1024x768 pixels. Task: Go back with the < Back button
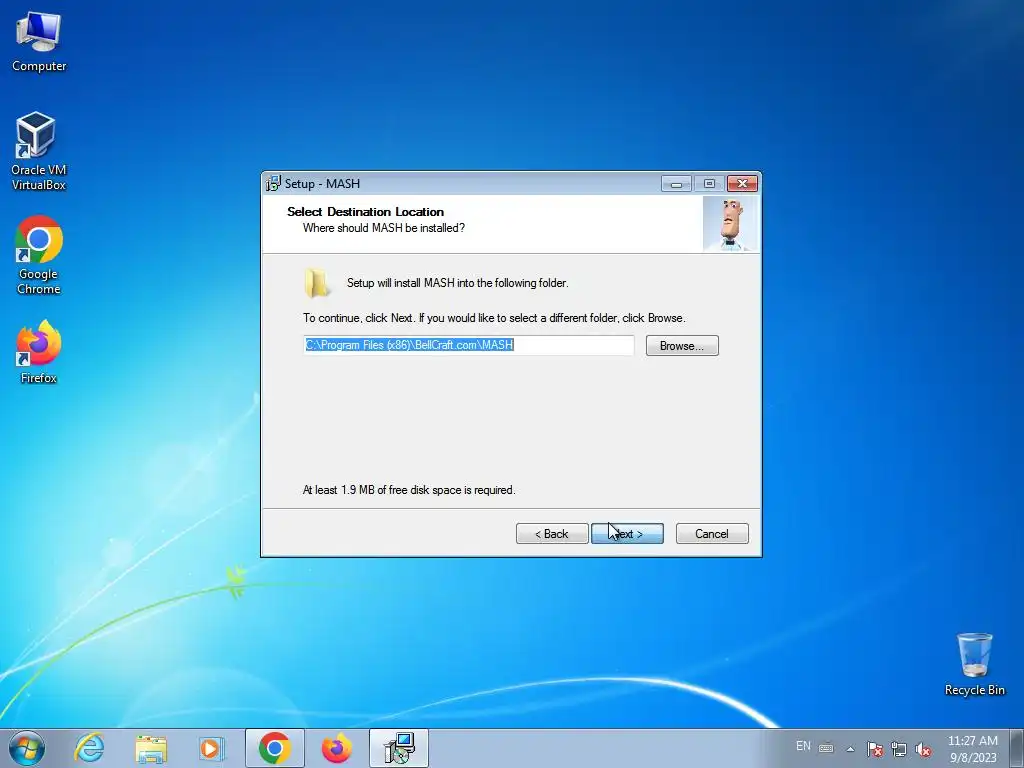[552, 534]
